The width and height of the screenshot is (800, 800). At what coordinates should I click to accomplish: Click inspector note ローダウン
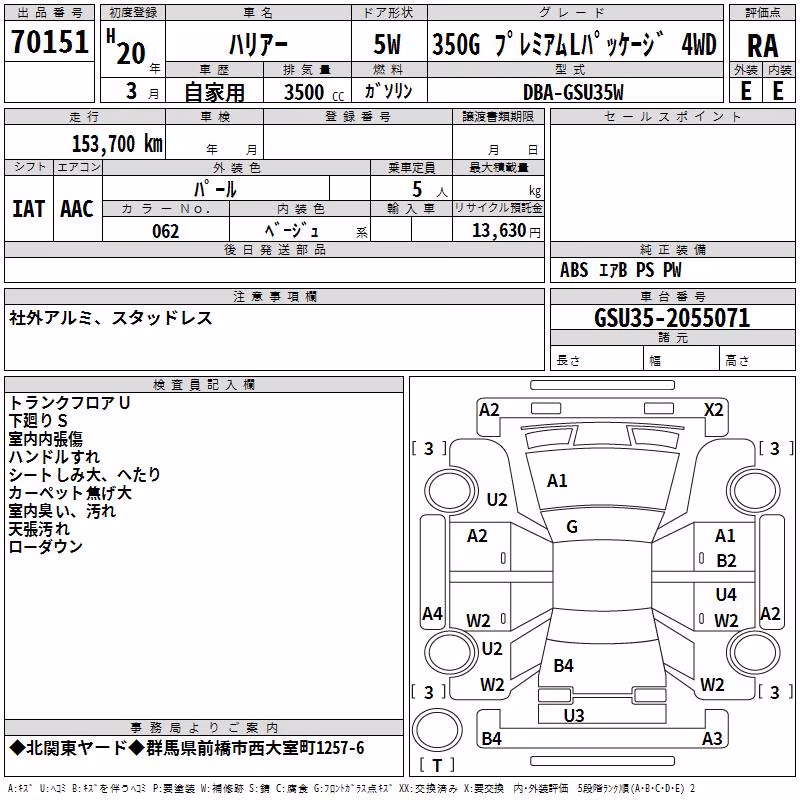[x=45, y=546]
